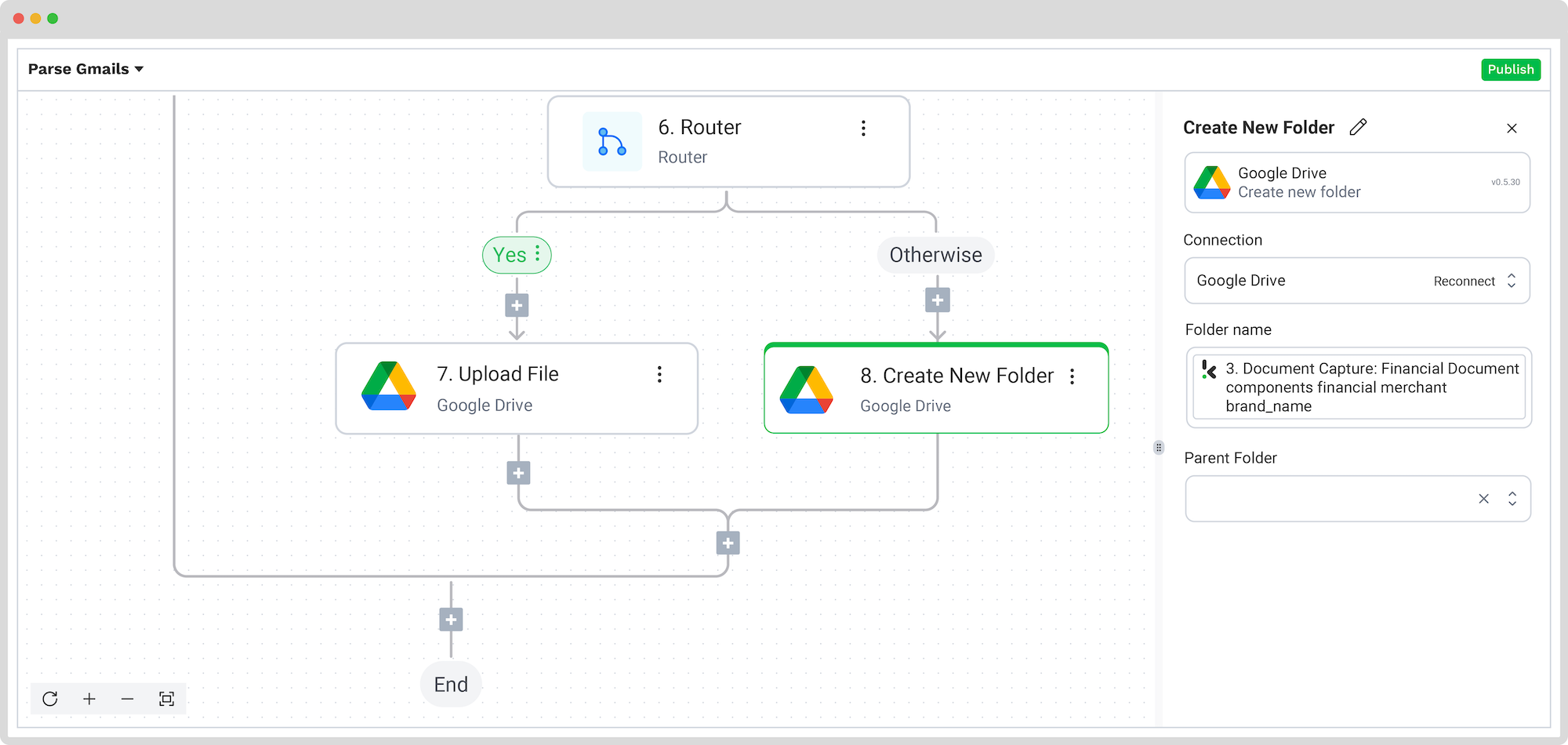Viewport: 1568px width, 745px height.
Task: Click the v0.5.30 version label
Action: point(1505,182)
